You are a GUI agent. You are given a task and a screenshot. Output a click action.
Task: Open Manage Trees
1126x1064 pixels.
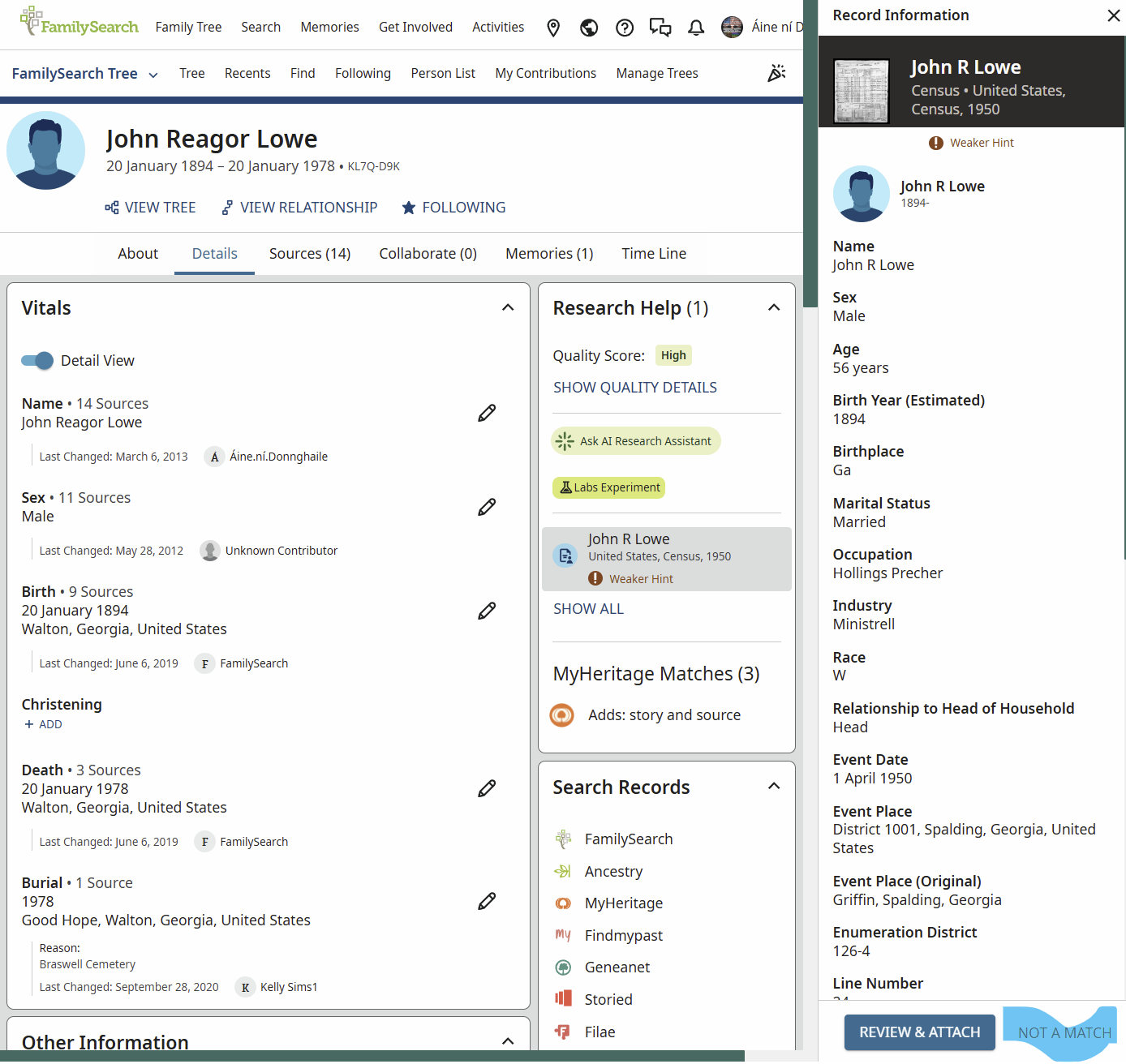point(657,73)
